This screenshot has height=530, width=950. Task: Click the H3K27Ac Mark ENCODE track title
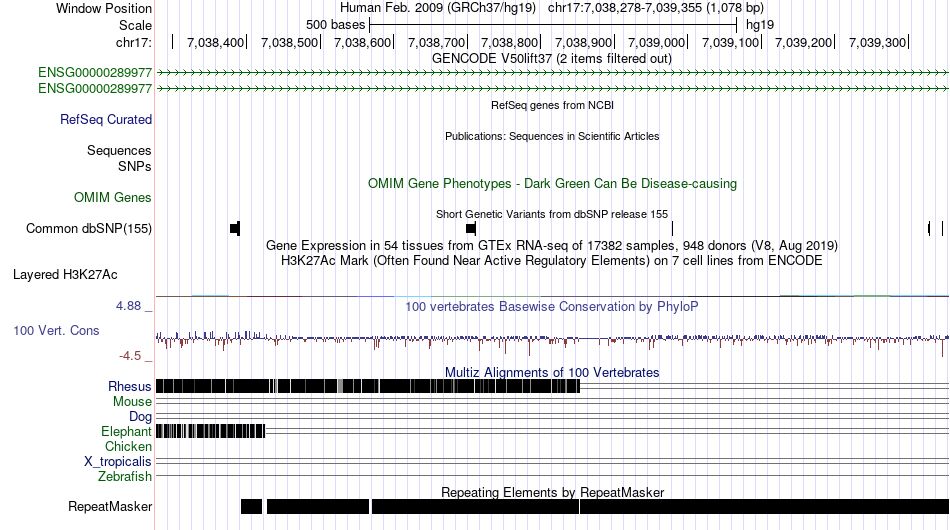pyautogui.click(x=552, y=260)
